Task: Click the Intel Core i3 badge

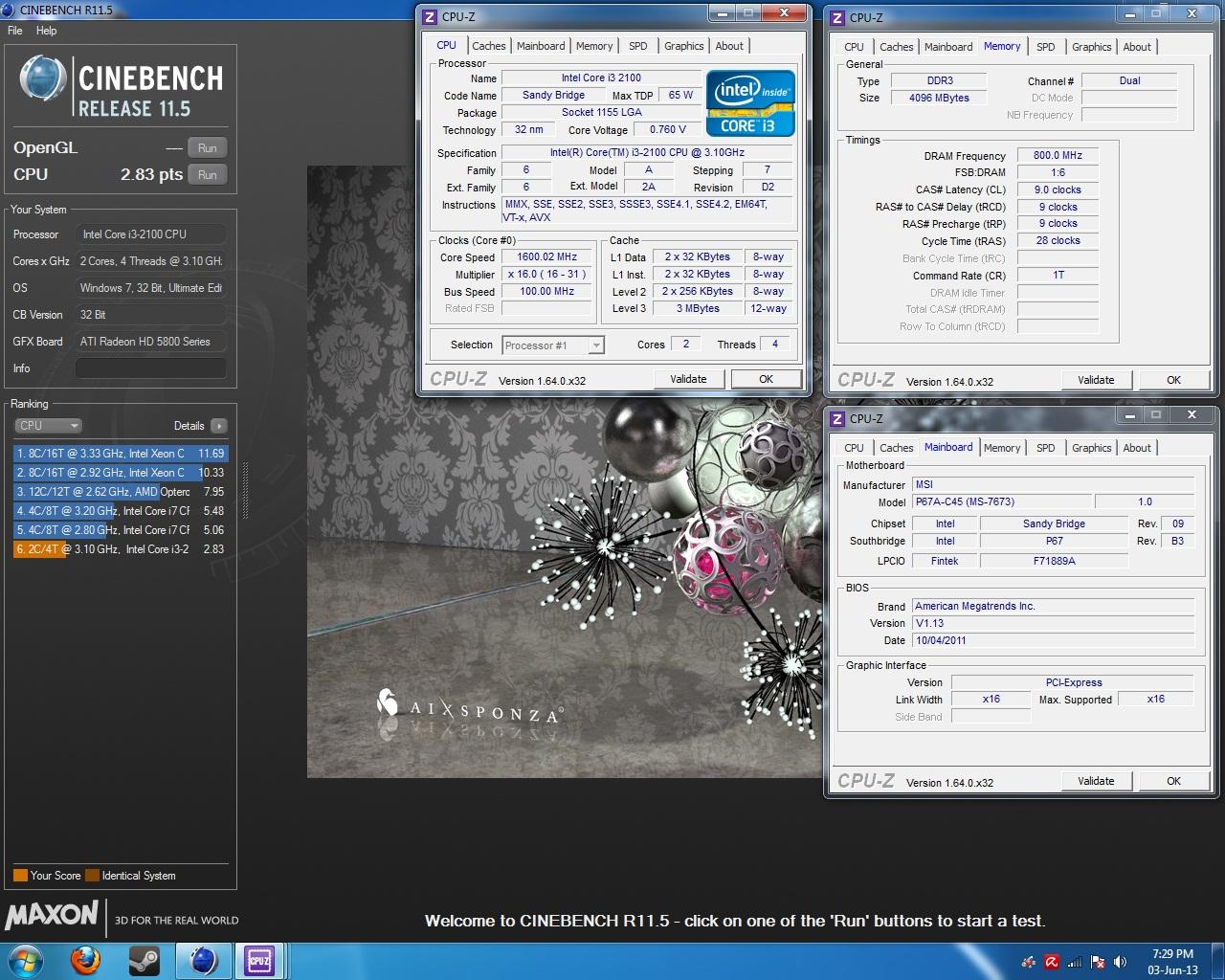Action: 751,102
